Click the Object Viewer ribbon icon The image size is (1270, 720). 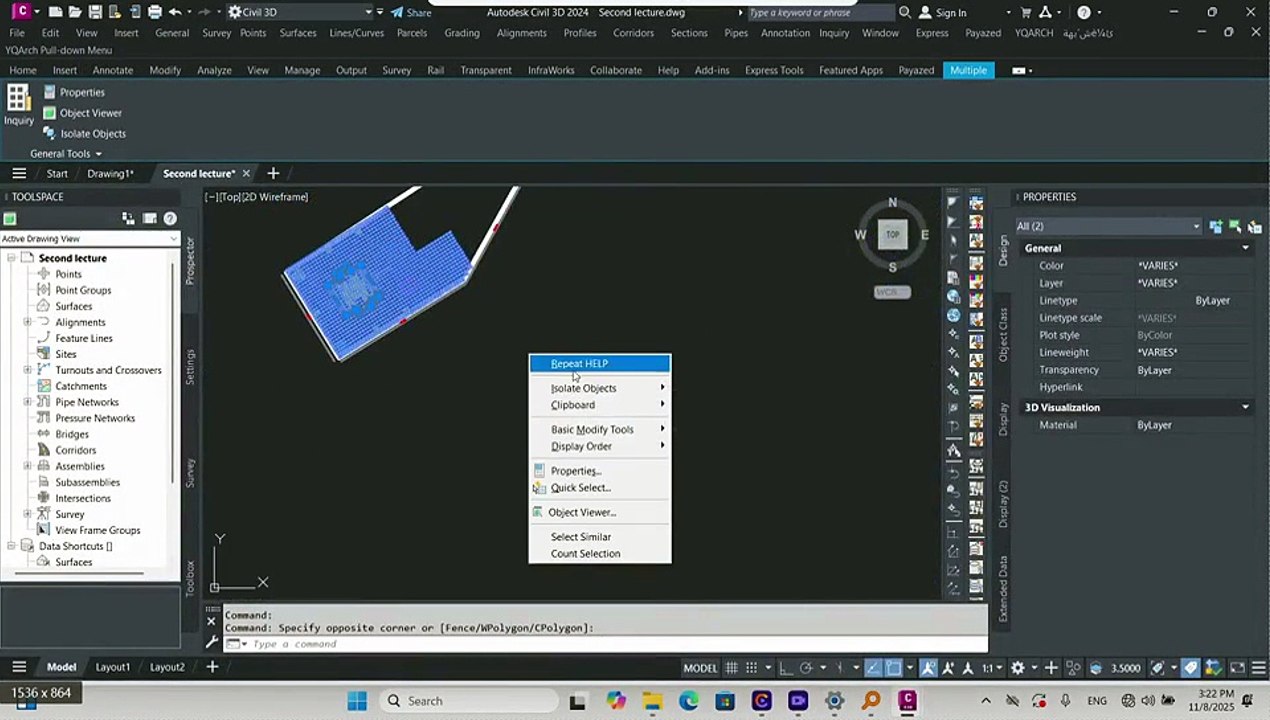pyautogui.click(x=50, y=113)
